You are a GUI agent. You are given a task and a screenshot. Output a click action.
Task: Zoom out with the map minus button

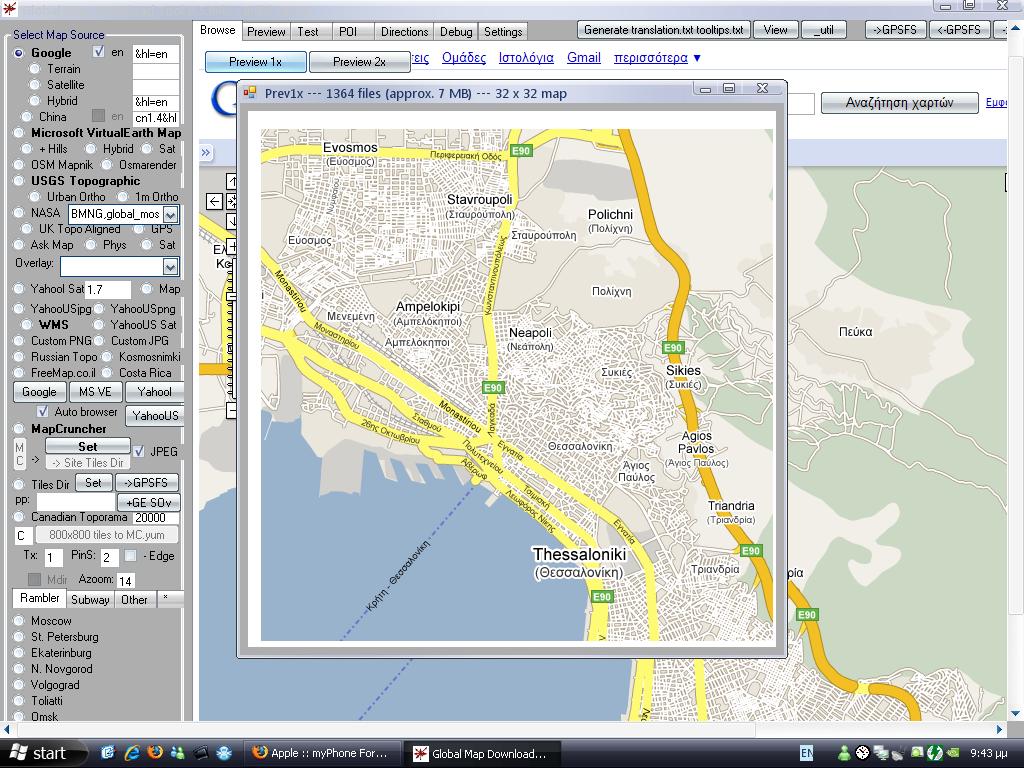[231, 410]
